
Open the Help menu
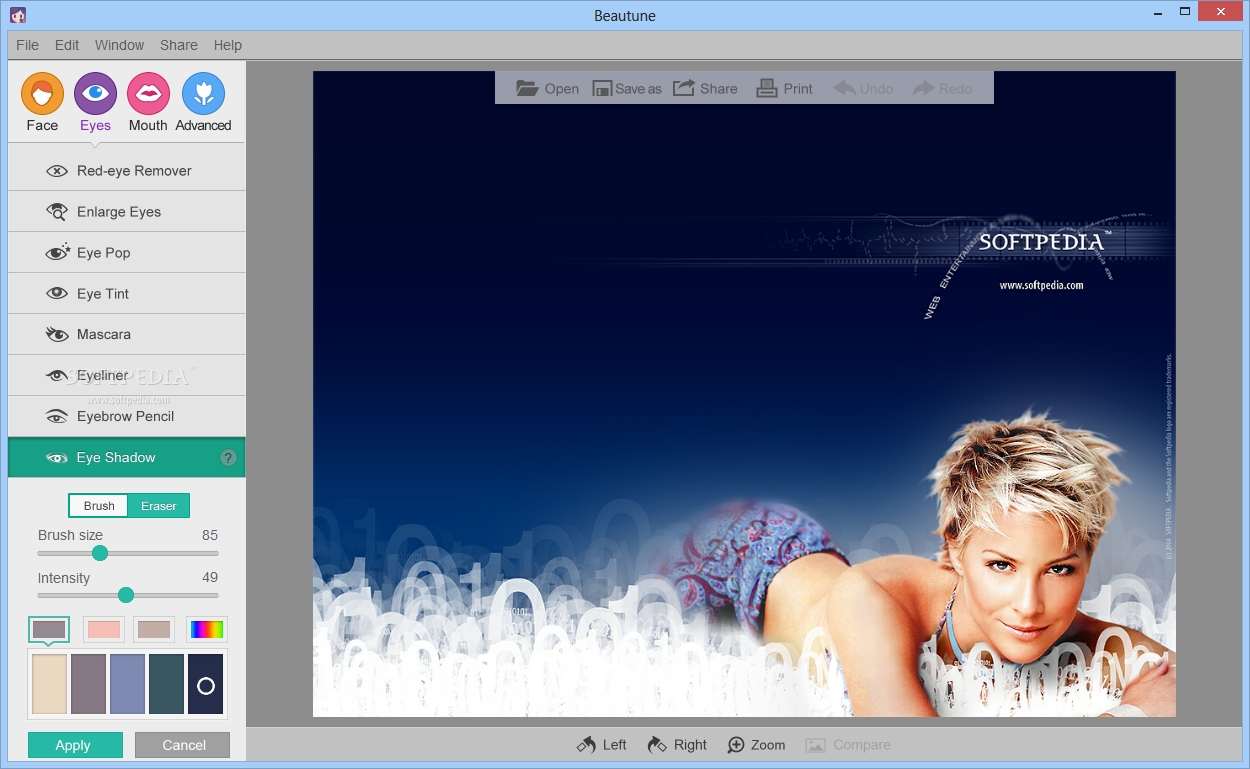(228, 45)
